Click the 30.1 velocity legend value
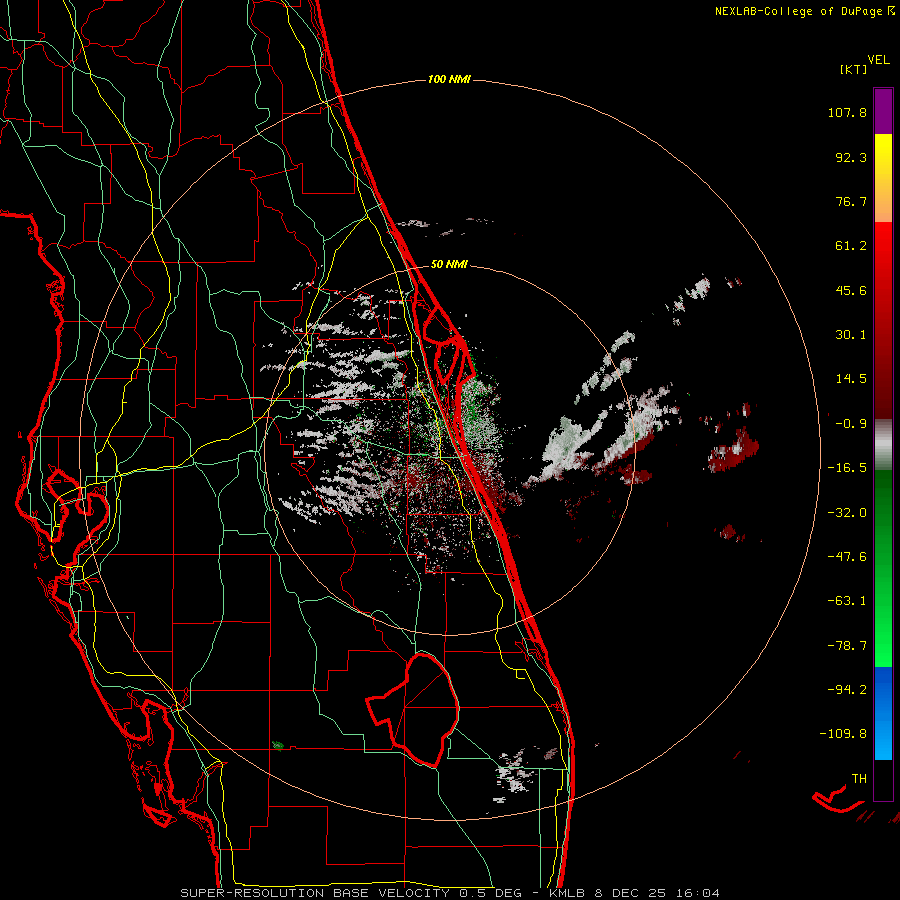900x900 pixels. pos(851,335)
